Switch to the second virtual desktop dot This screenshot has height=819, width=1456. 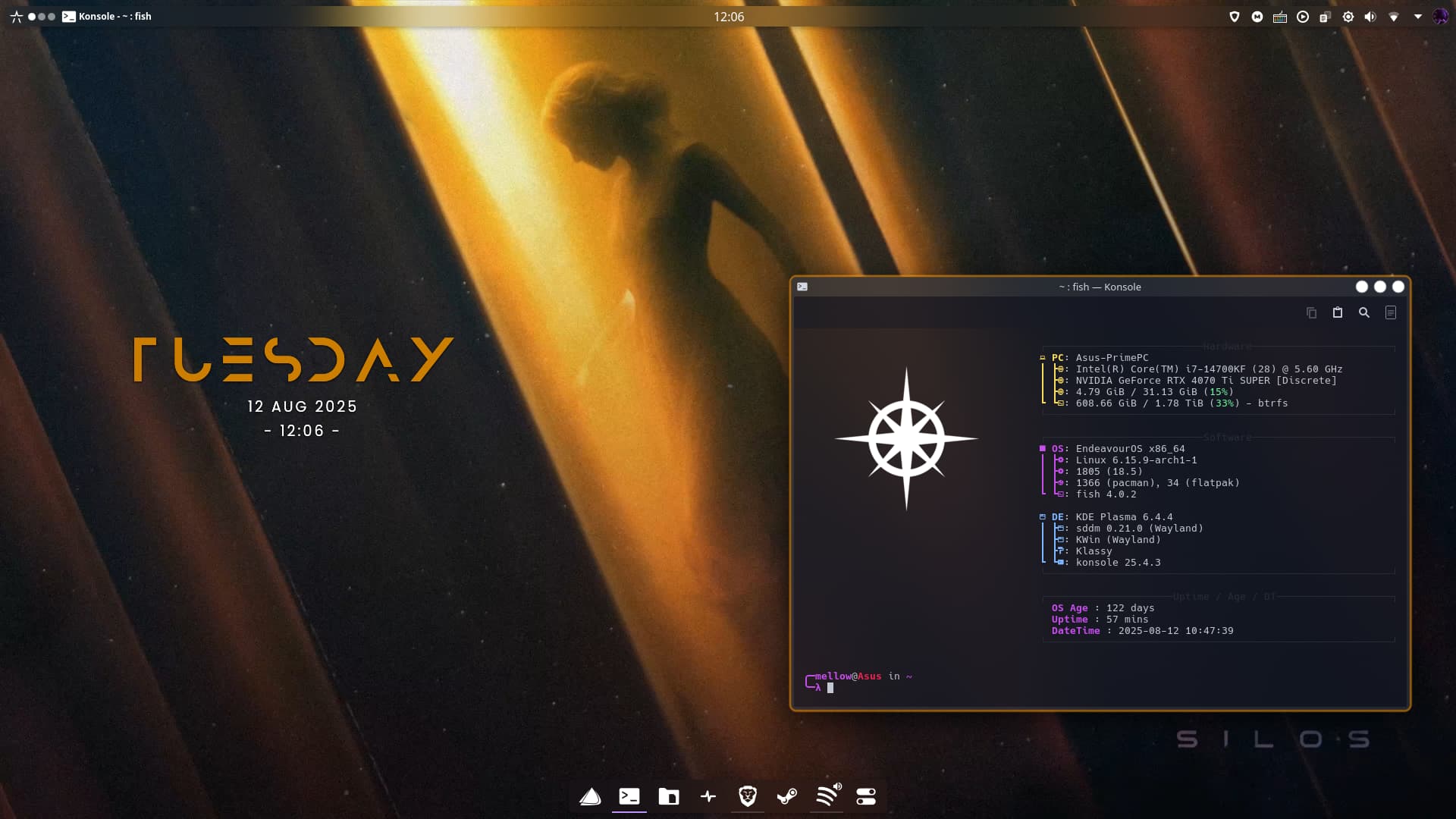pos(42,17)
